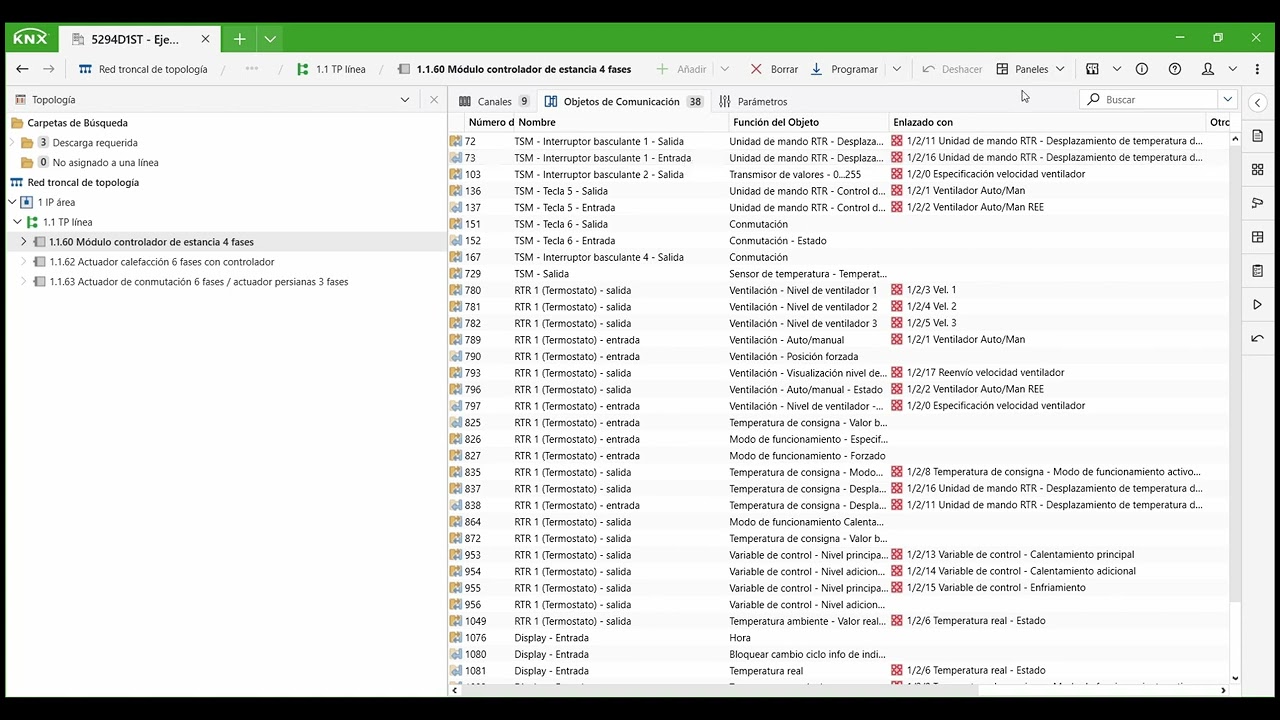Open the camera-shaped diagnostics sidebar icon
This screenshot has height=720, width=1280.
tap(1258, 203)
